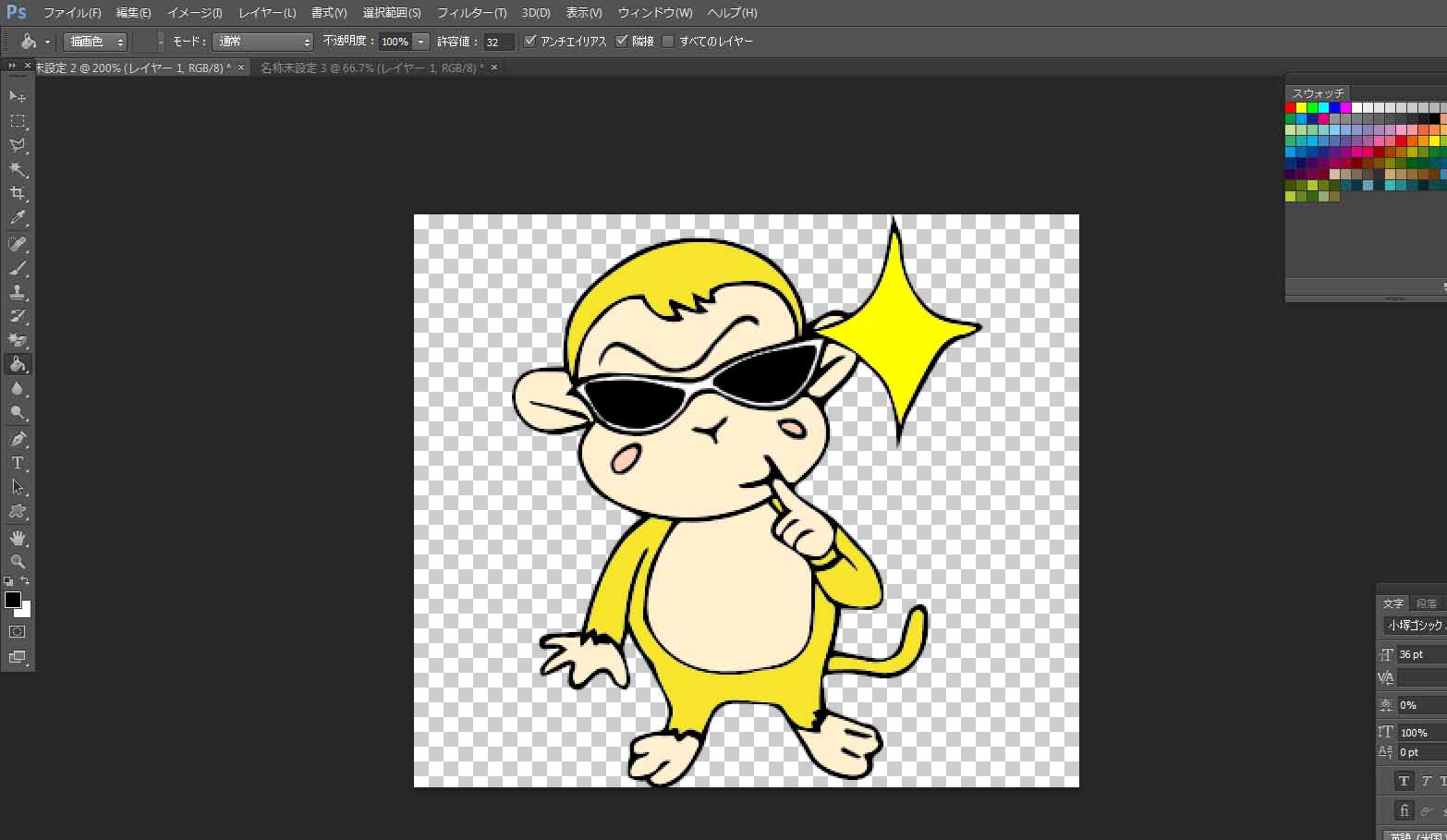
Task: Open the 書式(Y) menu
Action: pos(329,13)
